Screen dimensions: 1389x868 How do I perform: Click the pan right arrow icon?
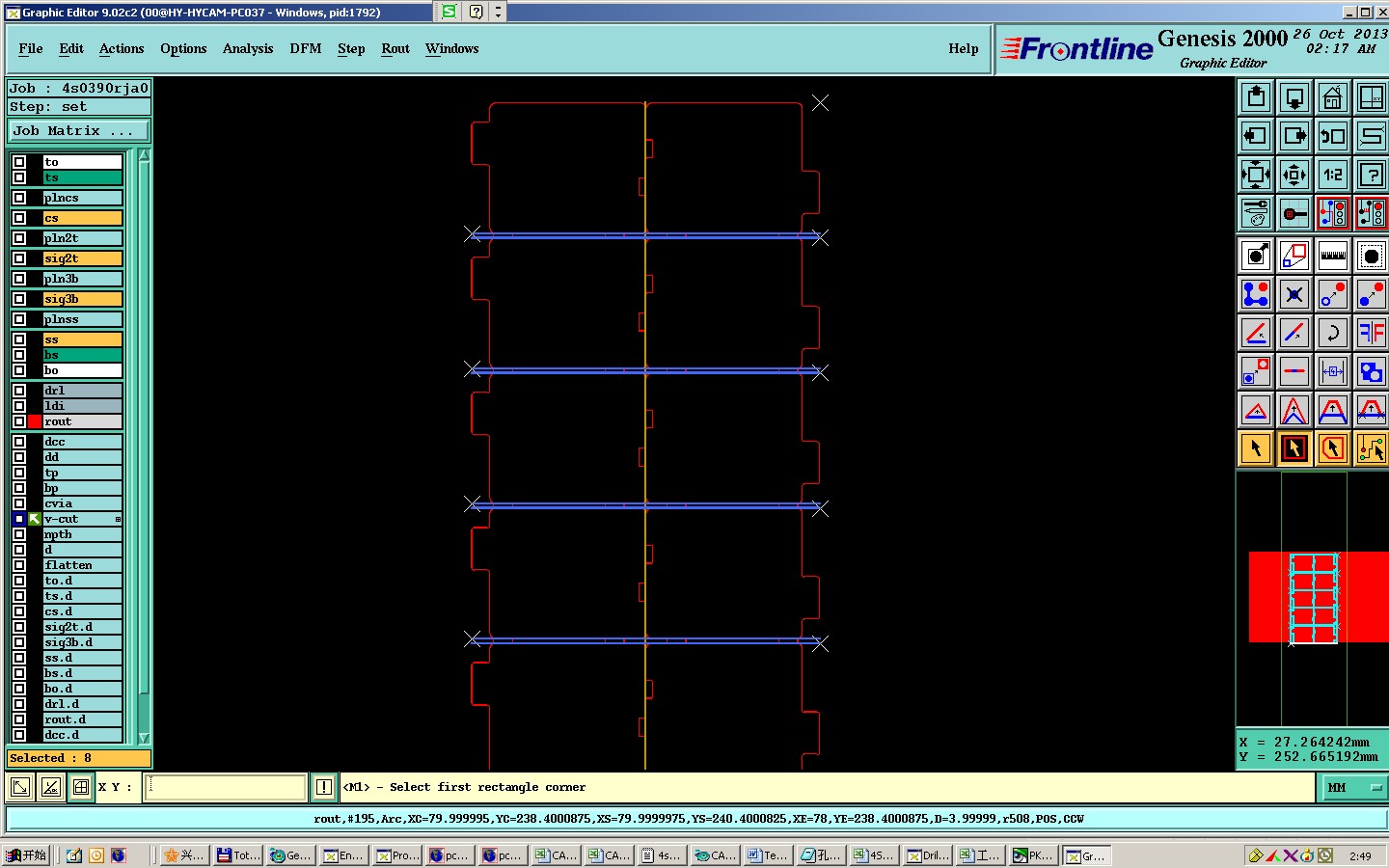pyautogui.click(x=1294, y=136)
